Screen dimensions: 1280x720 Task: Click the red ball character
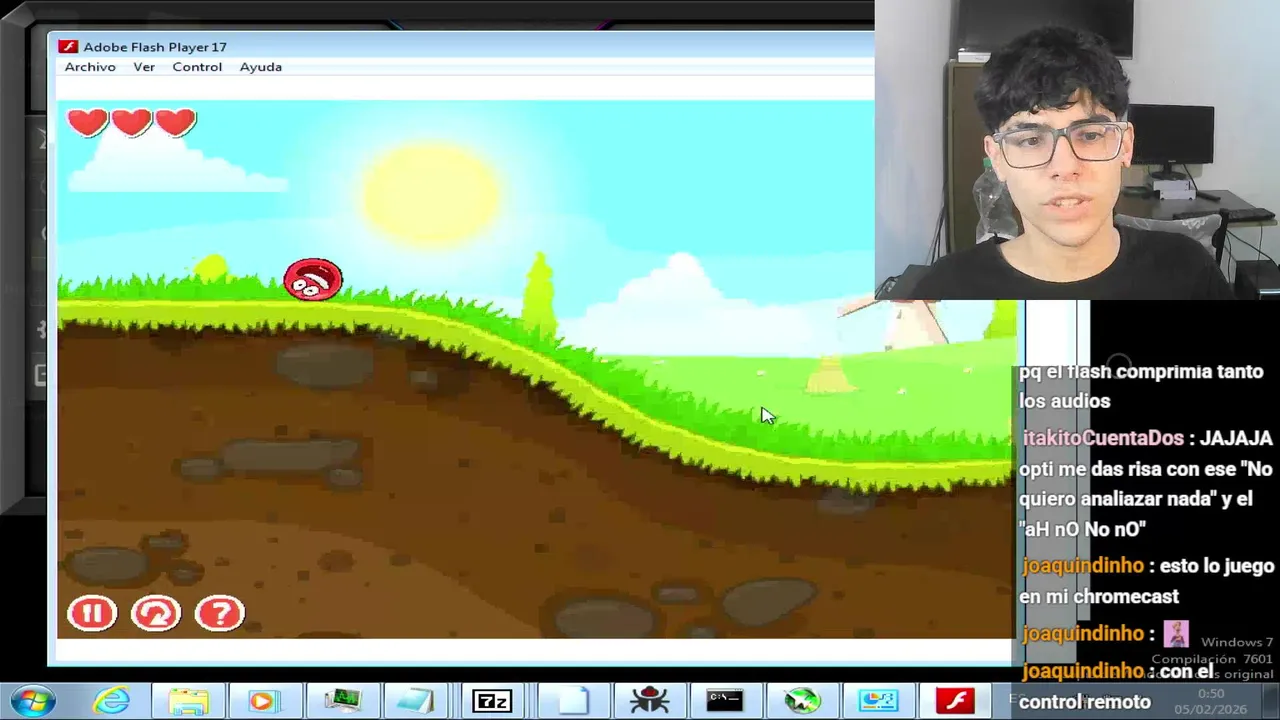[x=313, y=279]
